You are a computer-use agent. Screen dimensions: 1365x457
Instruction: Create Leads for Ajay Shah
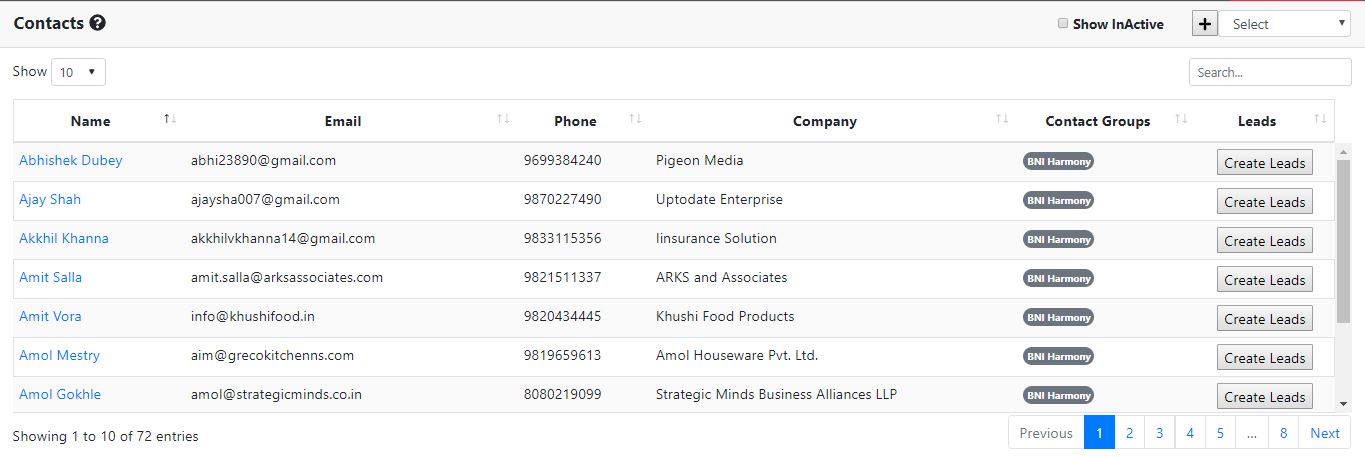(x=1264, y=202)
